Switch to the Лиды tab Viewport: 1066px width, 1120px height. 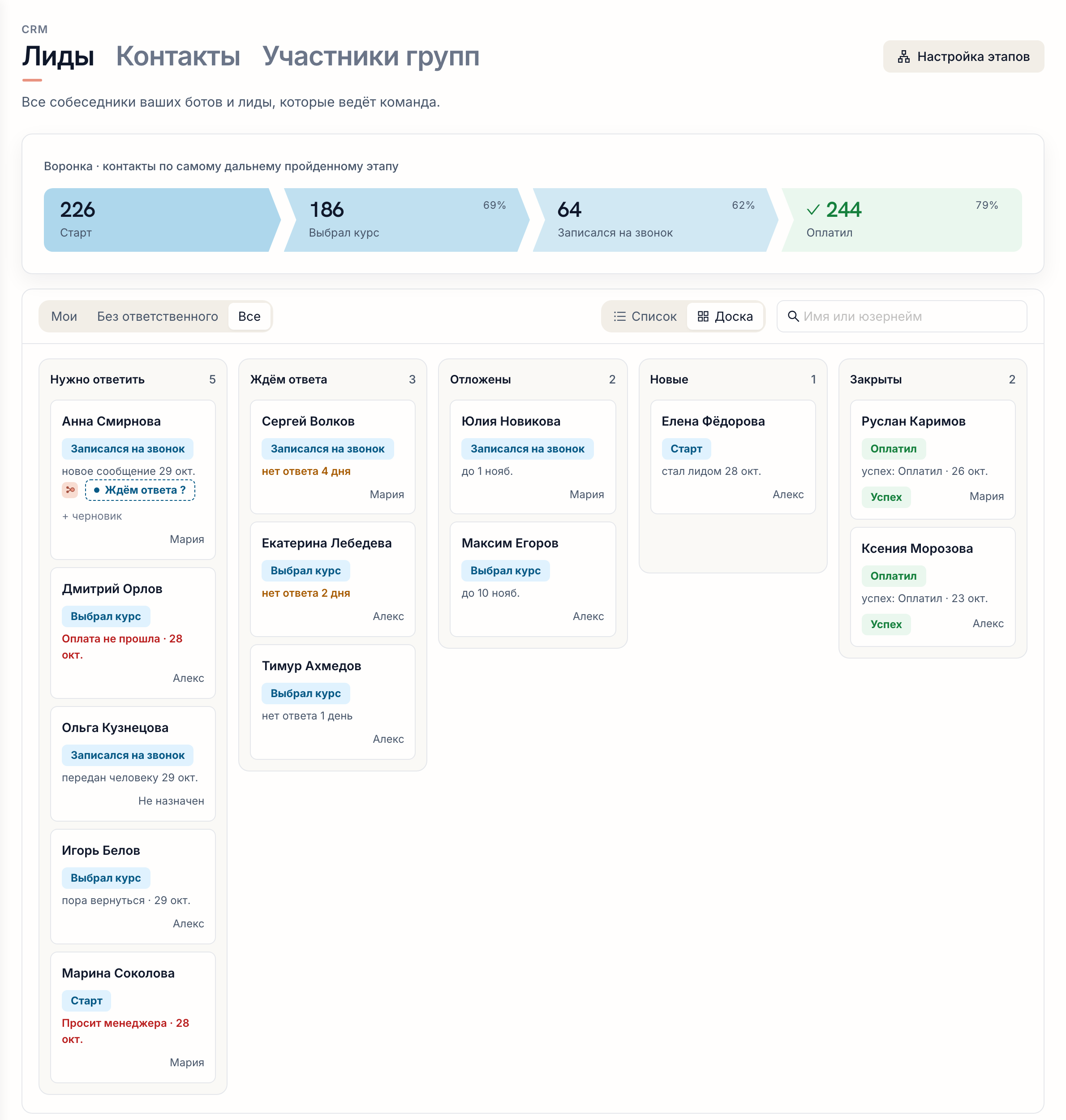click(x=58, y=56)
